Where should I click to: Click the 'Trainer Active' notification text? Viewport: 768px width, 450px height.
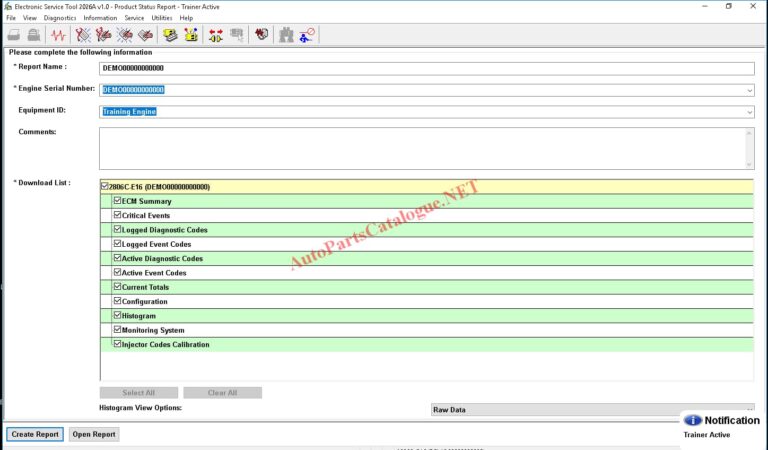coord(706,435)
